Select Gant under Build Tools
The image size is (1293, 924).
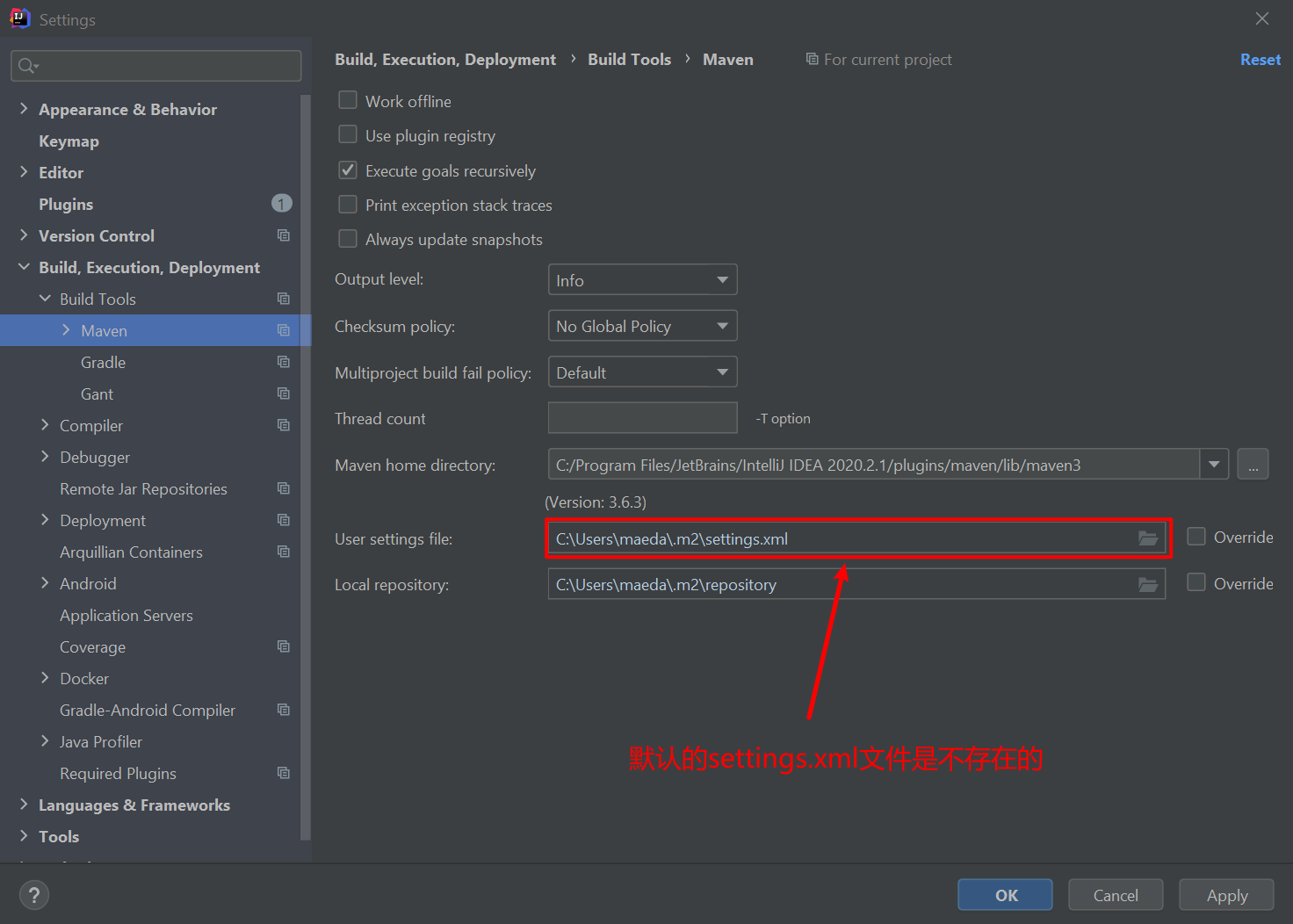97,394
